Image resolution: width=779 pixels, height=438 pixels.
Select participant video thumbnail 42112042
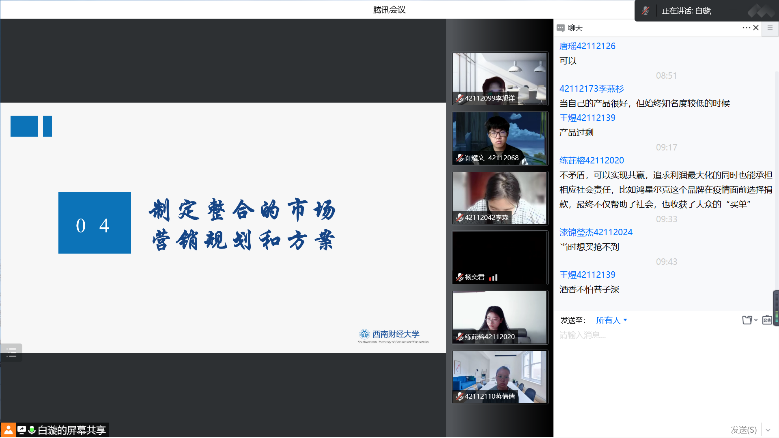pos(500,197)
